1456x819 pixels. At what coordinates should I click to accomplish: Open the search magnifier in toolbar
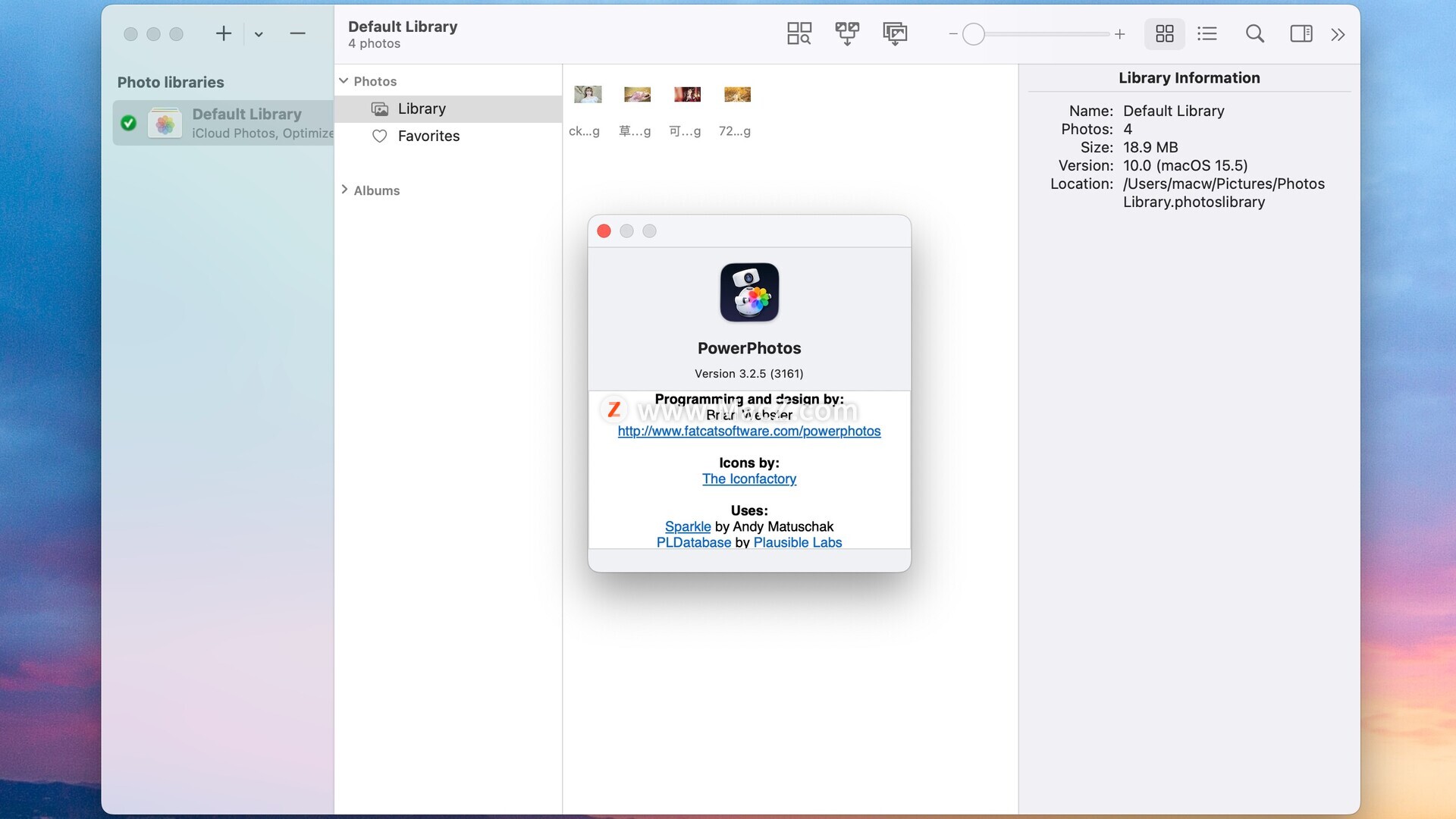click(x=1255, y=33)
